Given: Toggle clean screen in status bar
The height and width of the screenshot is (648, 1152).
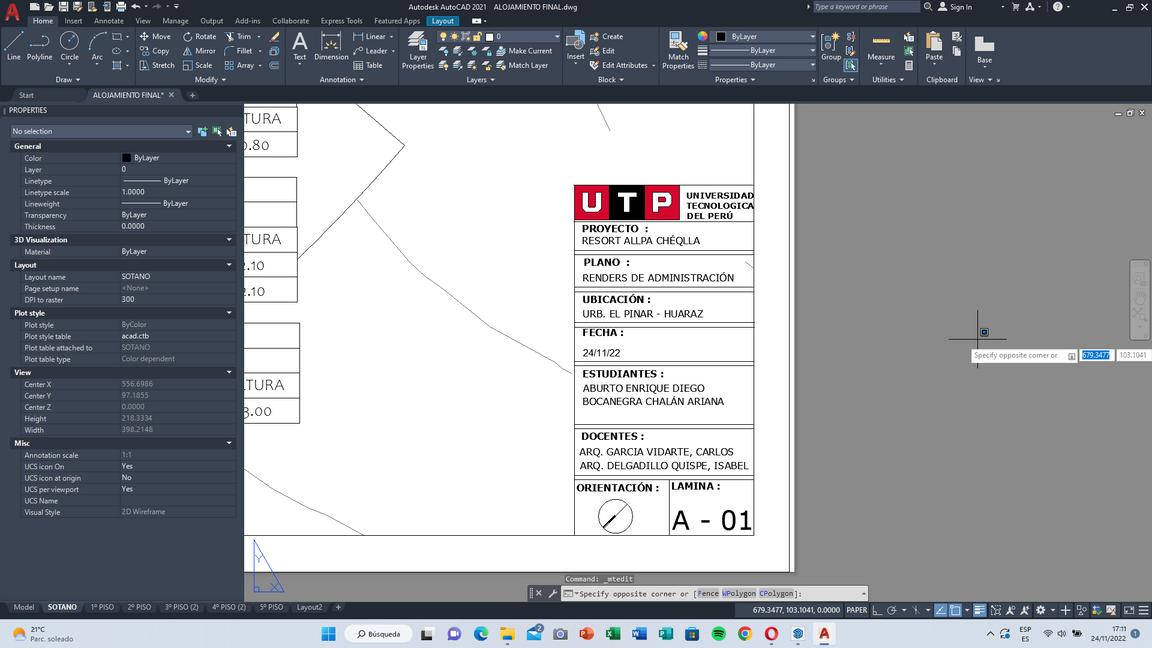Looking at the screenshot, I should point(1129,610).
